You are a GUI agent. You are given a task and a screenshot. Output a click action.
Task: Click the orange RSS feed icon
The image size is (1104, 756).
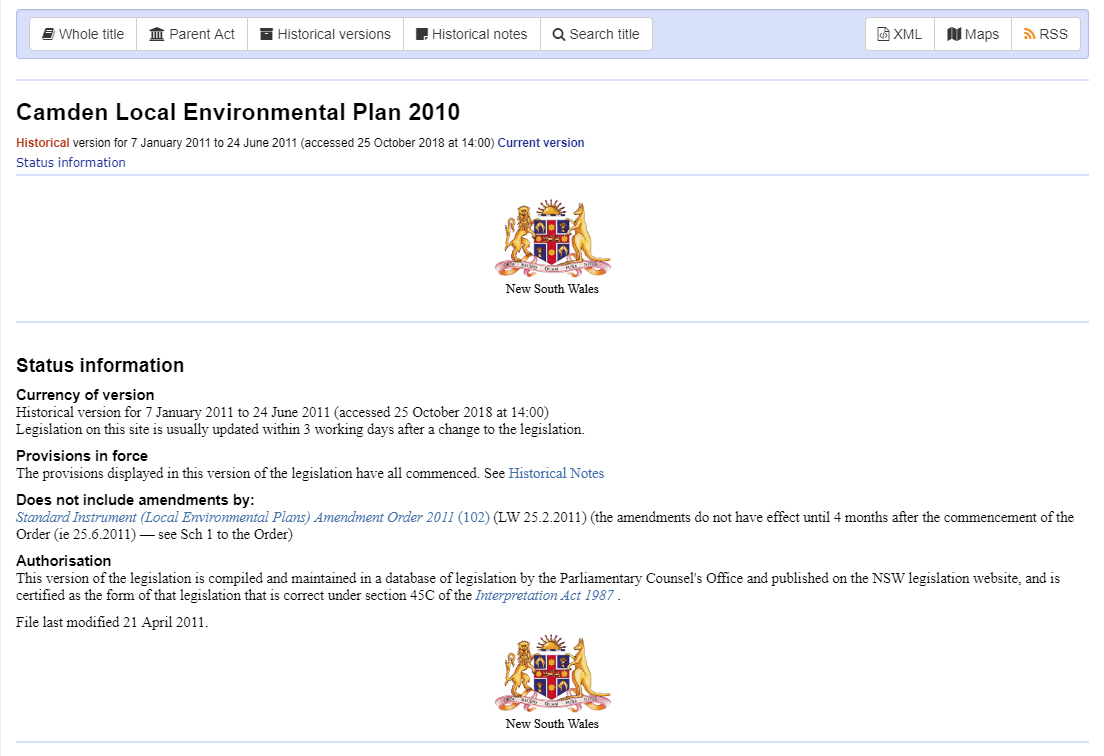tap(1029, 34)
